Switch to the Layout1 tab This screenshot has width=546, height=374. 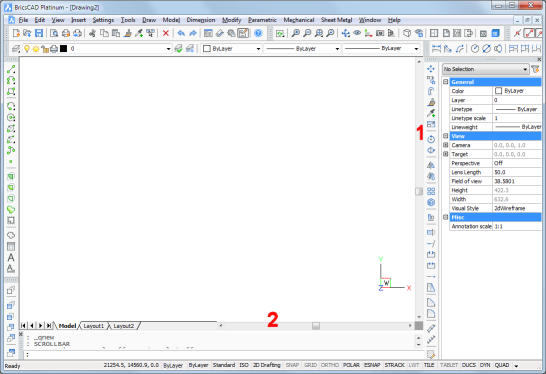94,326
